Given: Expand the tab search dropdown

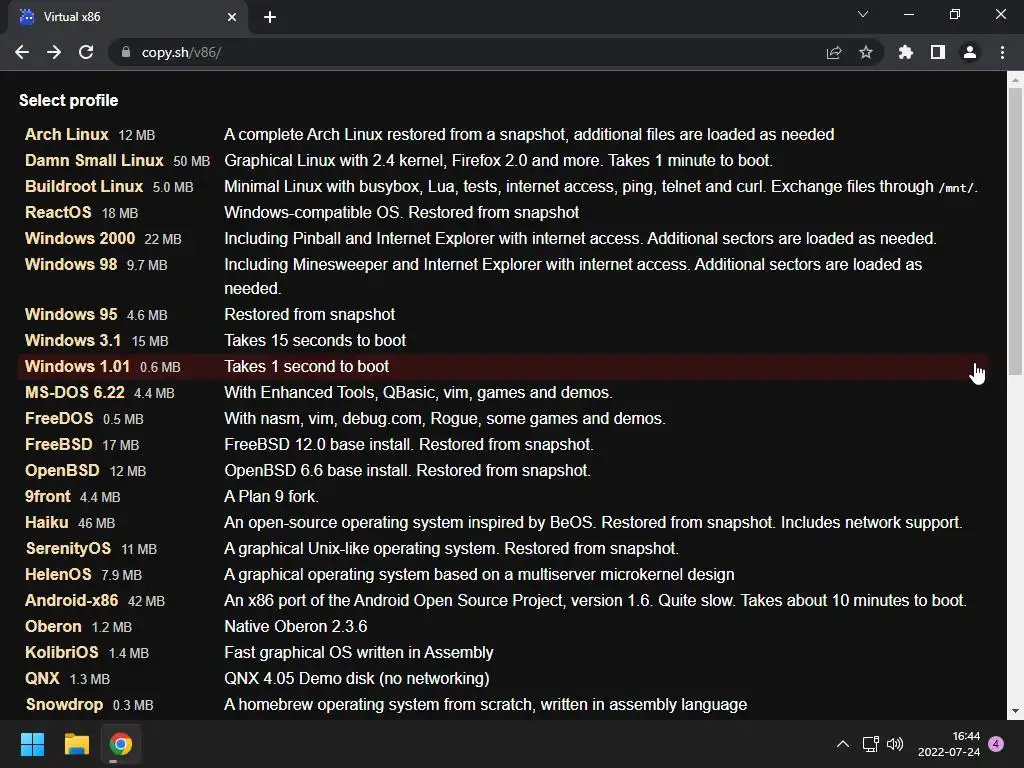Looking at the screenshot, I should pos(863,14).
